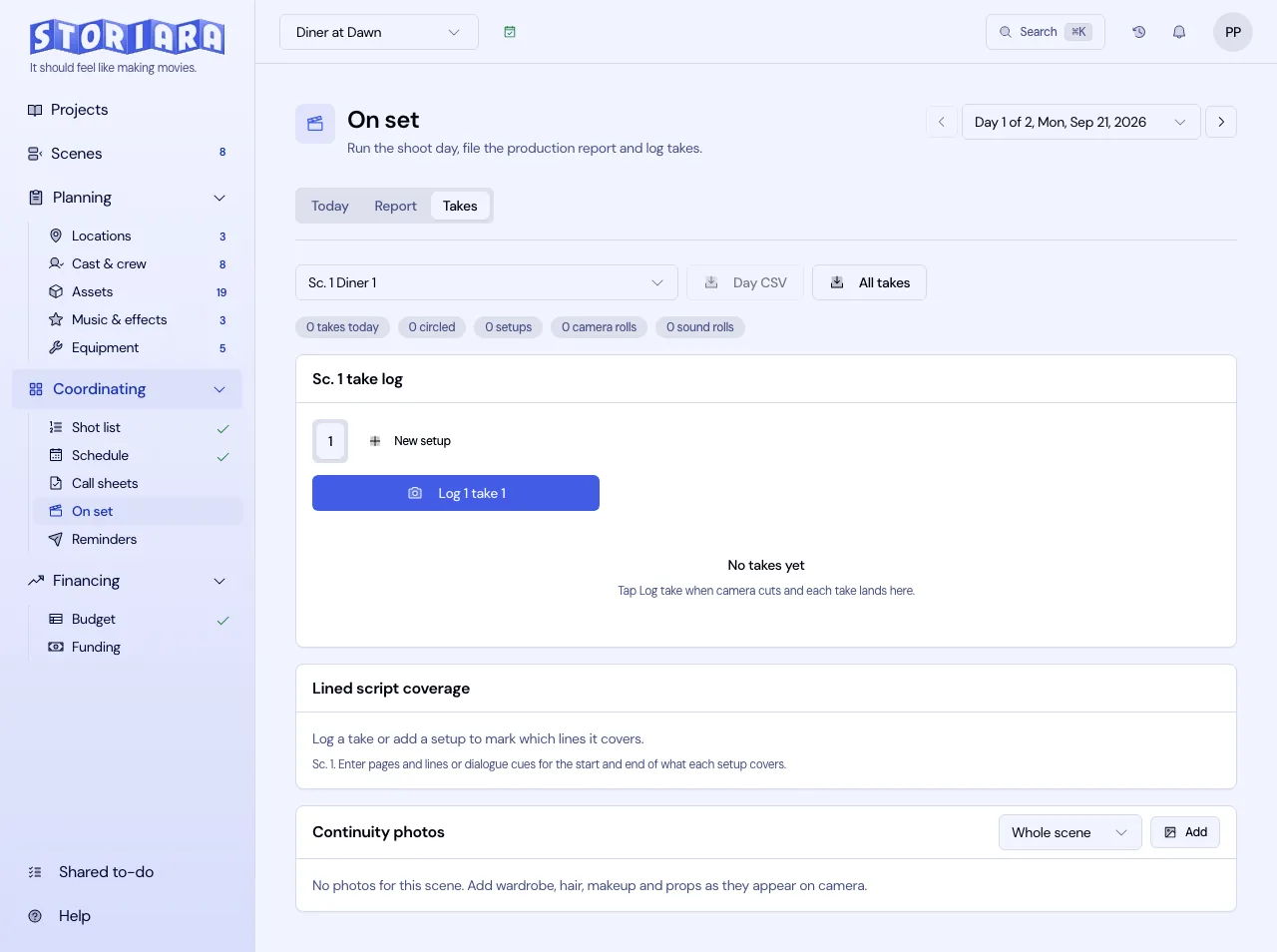1277x952 pixels.
Task: Click the Sc. 1 take log heading
Action: (357, 379)
